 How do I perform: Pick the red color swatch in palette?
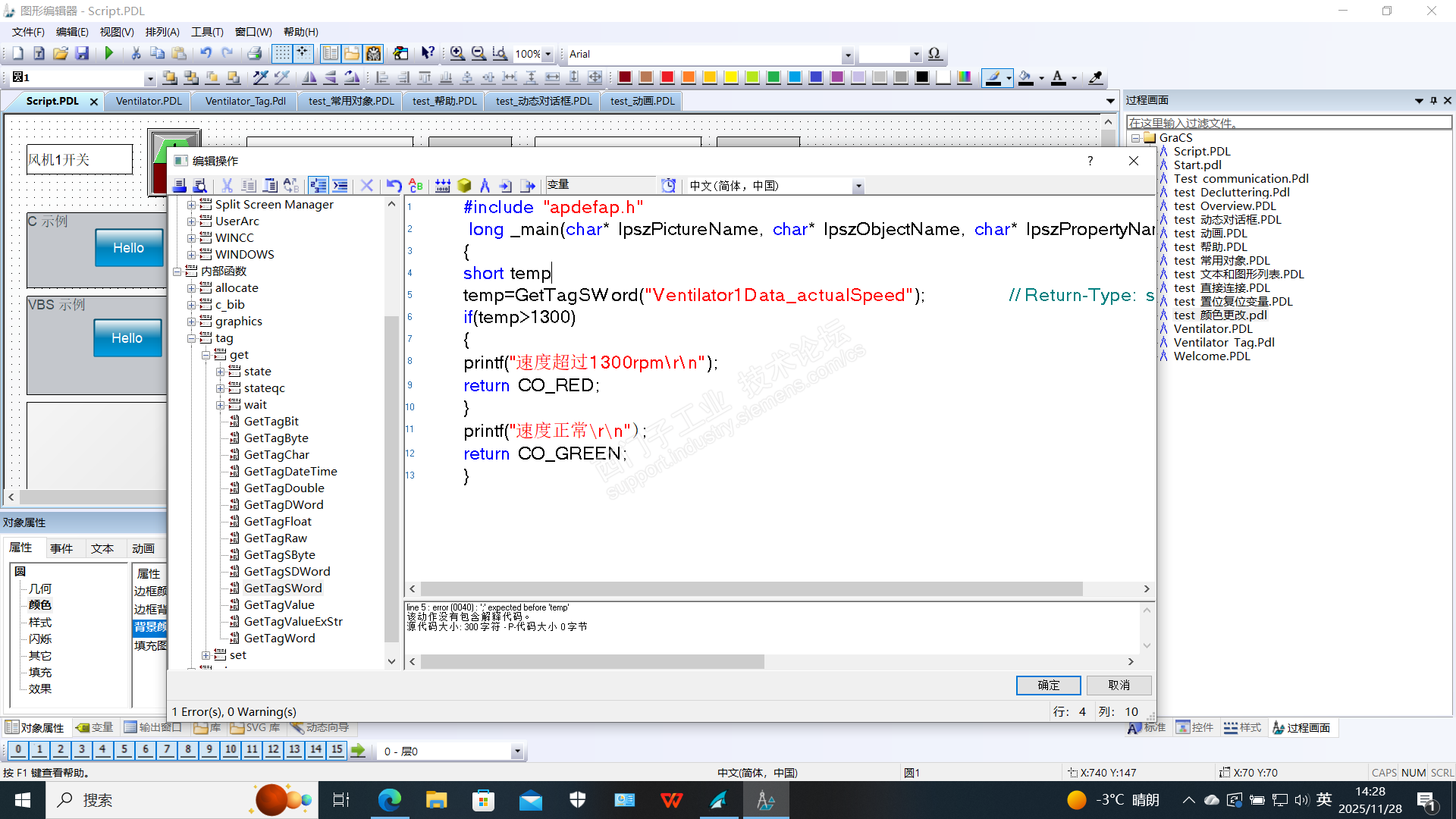(667, 77)
